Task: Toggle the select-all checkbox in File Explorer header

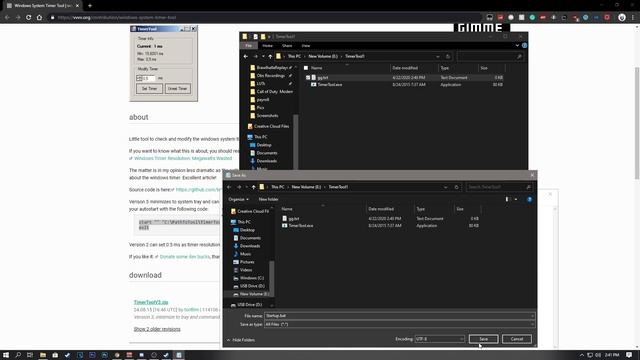Action: [x=306, y=68]
